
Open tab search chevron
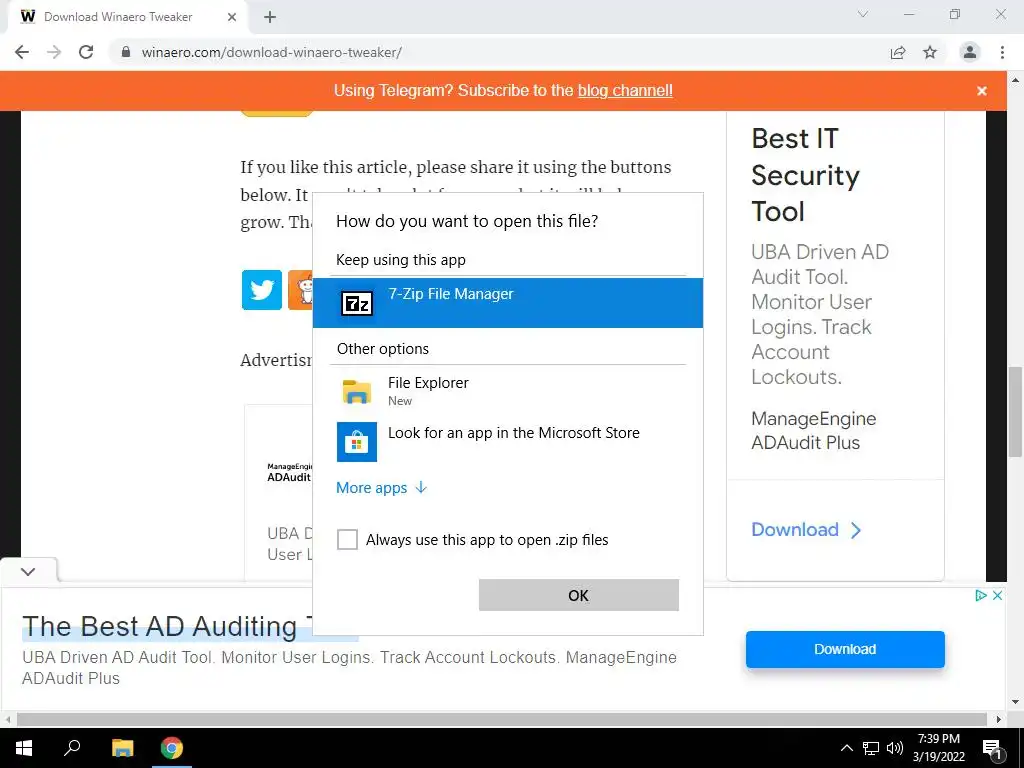pyautogui.click(x=863, y=14)
